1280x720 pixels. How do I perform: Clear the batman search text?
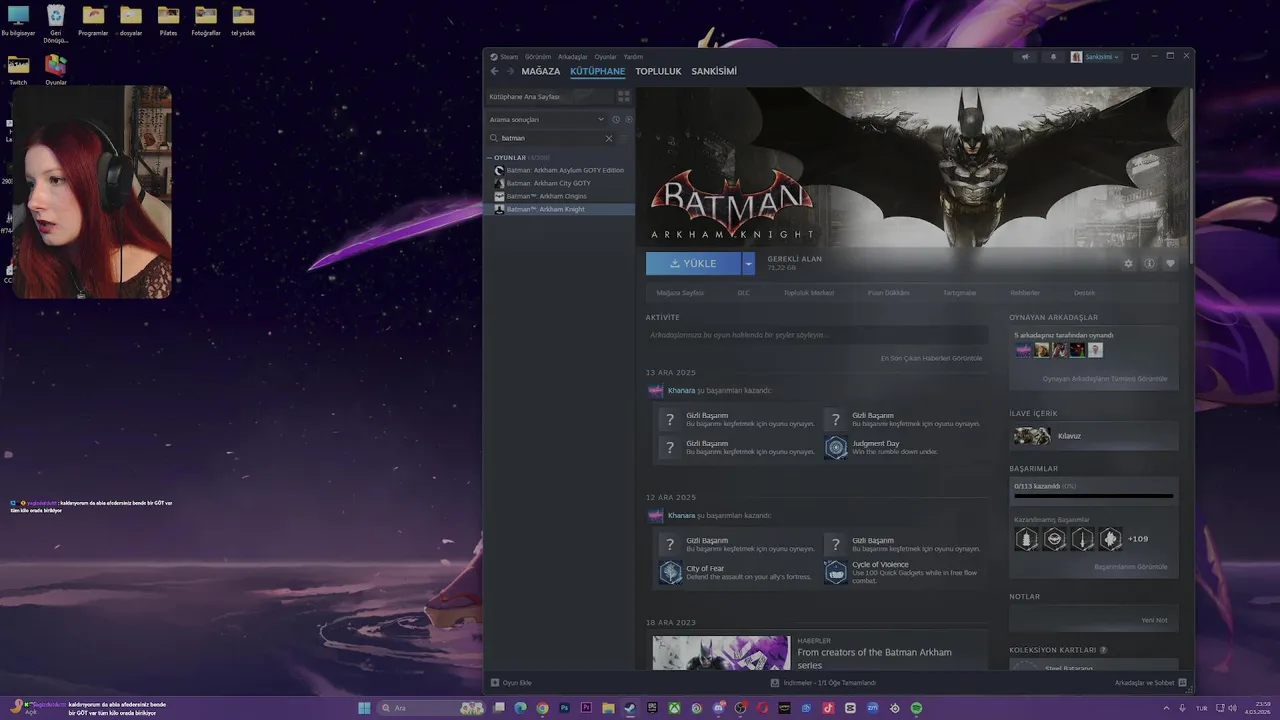(608, 138)
